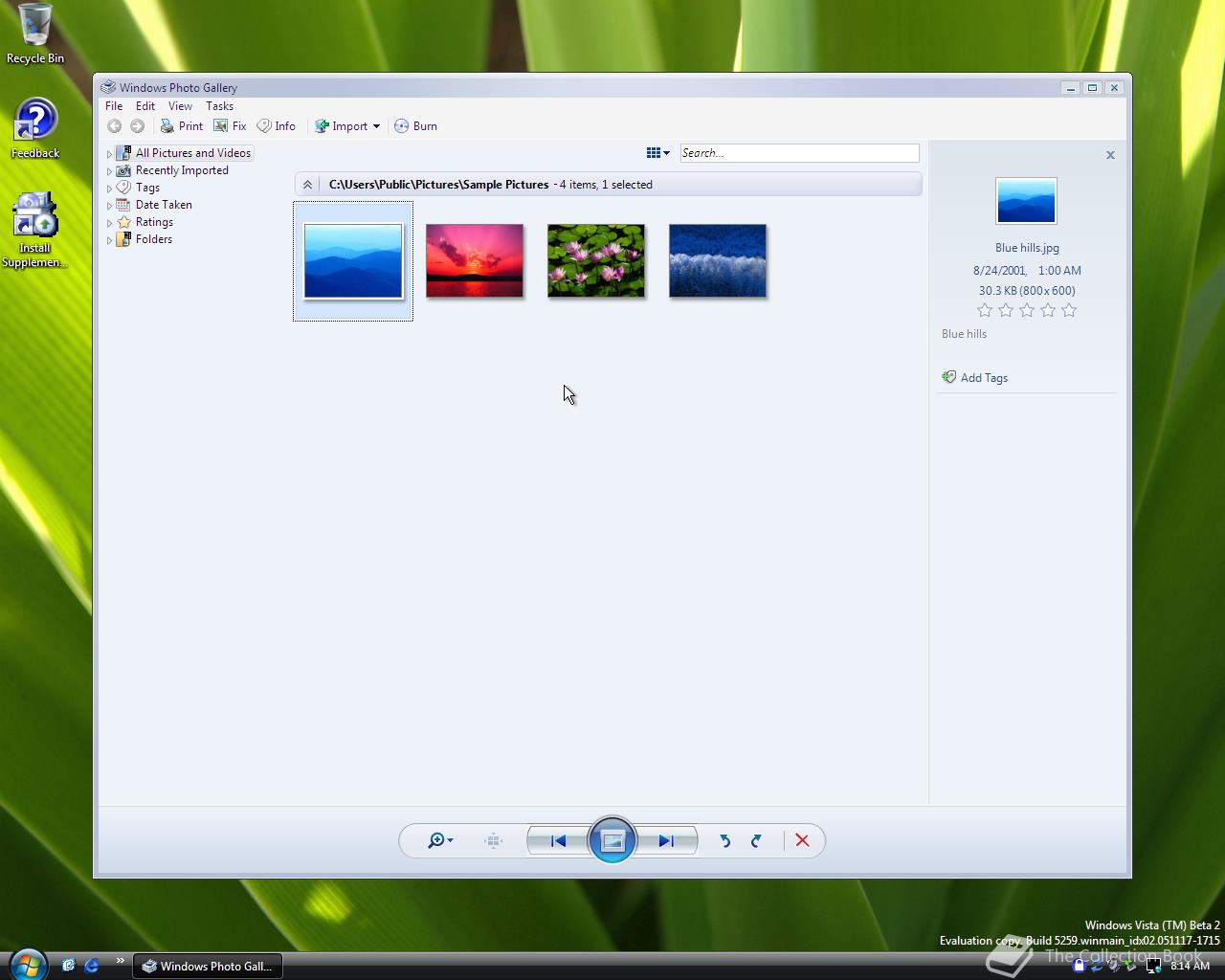1225x980 pixels.
Task: Rate the photo two stars
Action: coord(1006,310)
